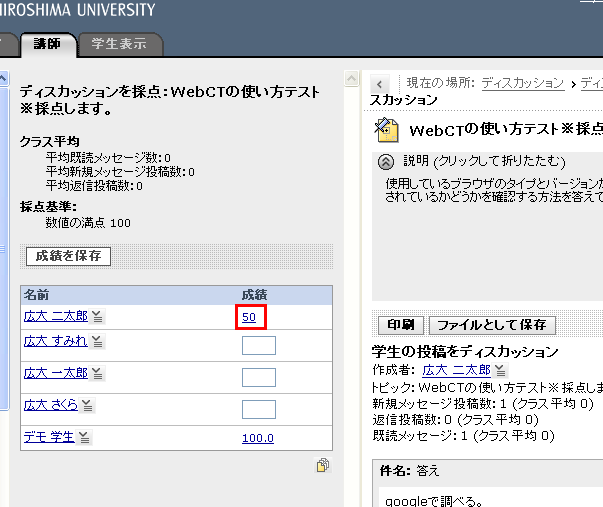
Task: Open author link 広大 二太郎 beside 作成者
Action: [x=456, y=370]
